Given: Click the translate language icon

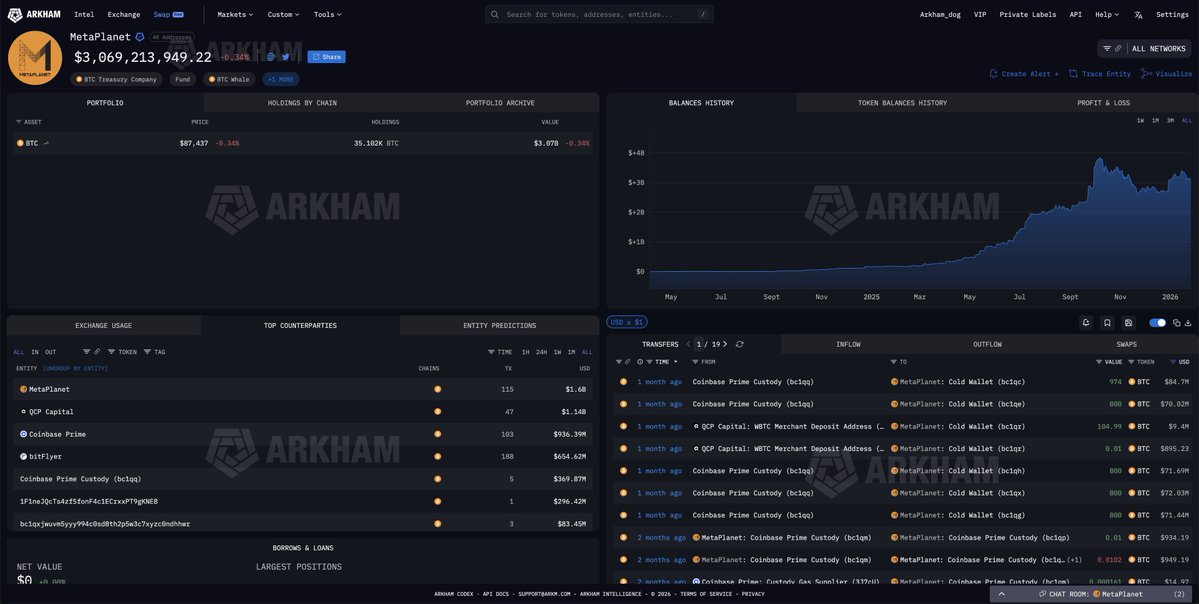Looking at the screenshot, I should tap(1138, 15).
